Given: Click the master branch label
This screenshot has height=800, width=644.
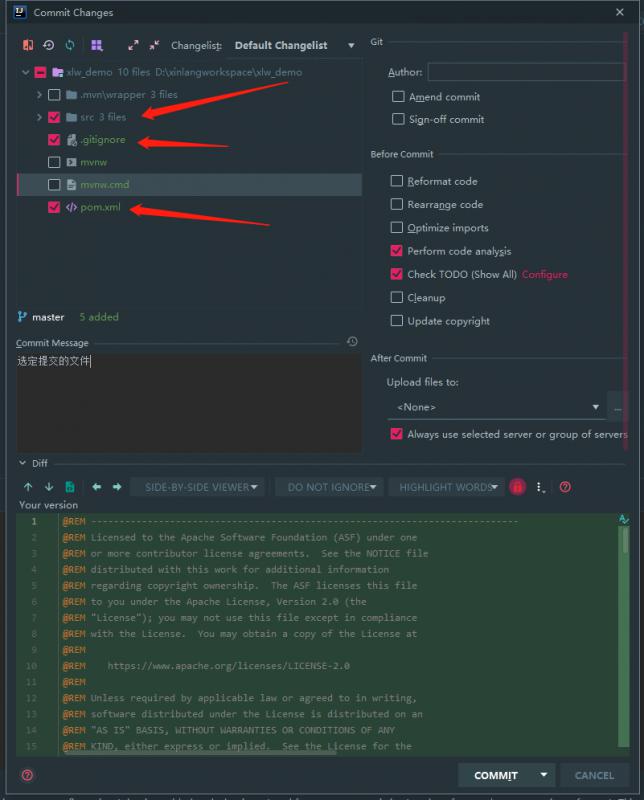Looking at the screenshot, I should pos(48,317).
